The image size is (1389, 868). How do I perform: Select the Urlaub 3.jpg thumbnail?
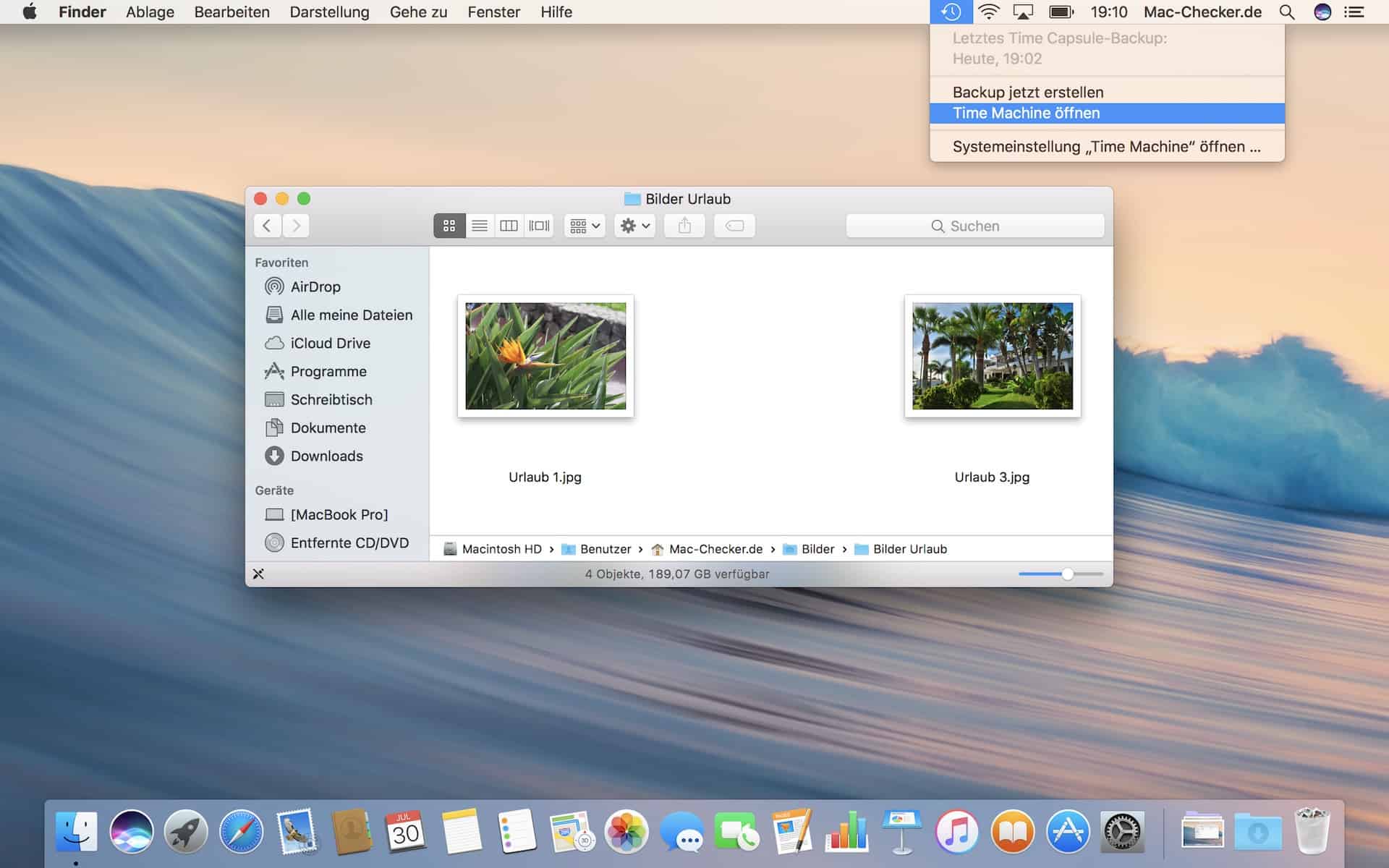click(993, 356)
